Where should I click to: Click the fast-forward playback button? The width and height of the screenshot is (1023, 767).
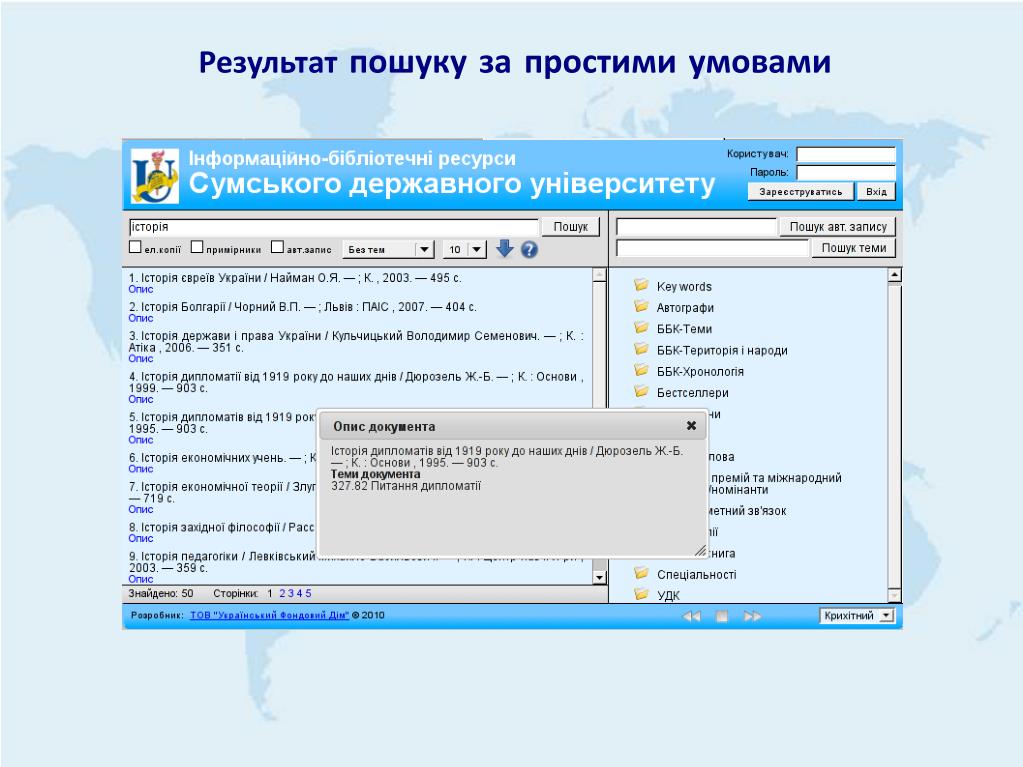[752, 616]
